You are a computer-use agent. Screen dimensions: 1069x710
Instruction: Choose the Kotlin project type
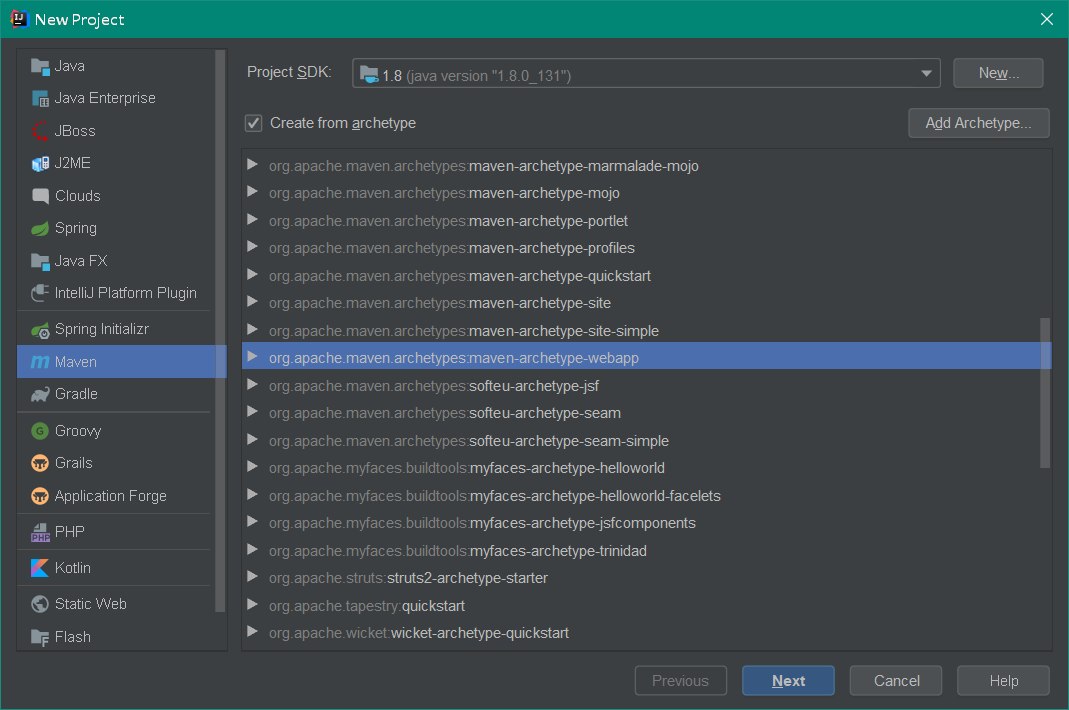pos(116,568)
